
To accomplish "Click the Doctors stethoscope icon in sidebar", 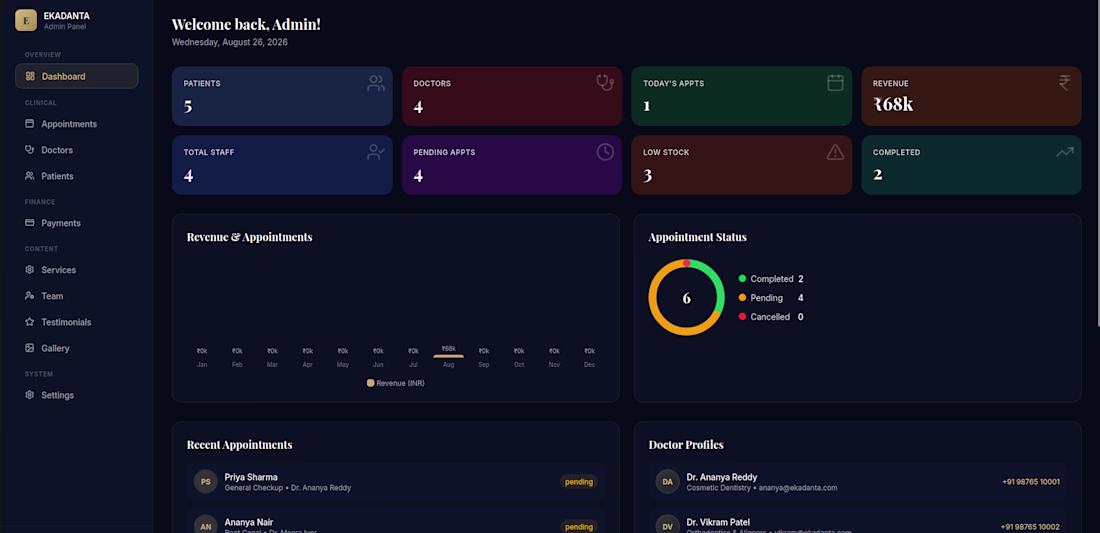I will (29, 149).
